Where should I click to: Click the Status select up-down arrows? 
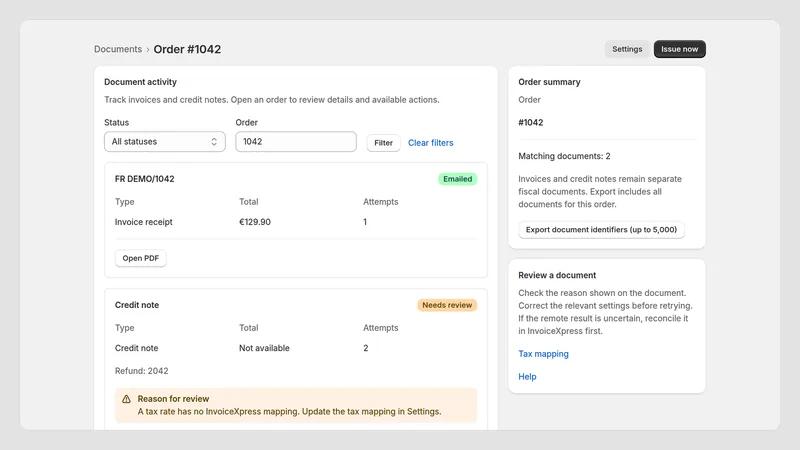click(214, 142)
